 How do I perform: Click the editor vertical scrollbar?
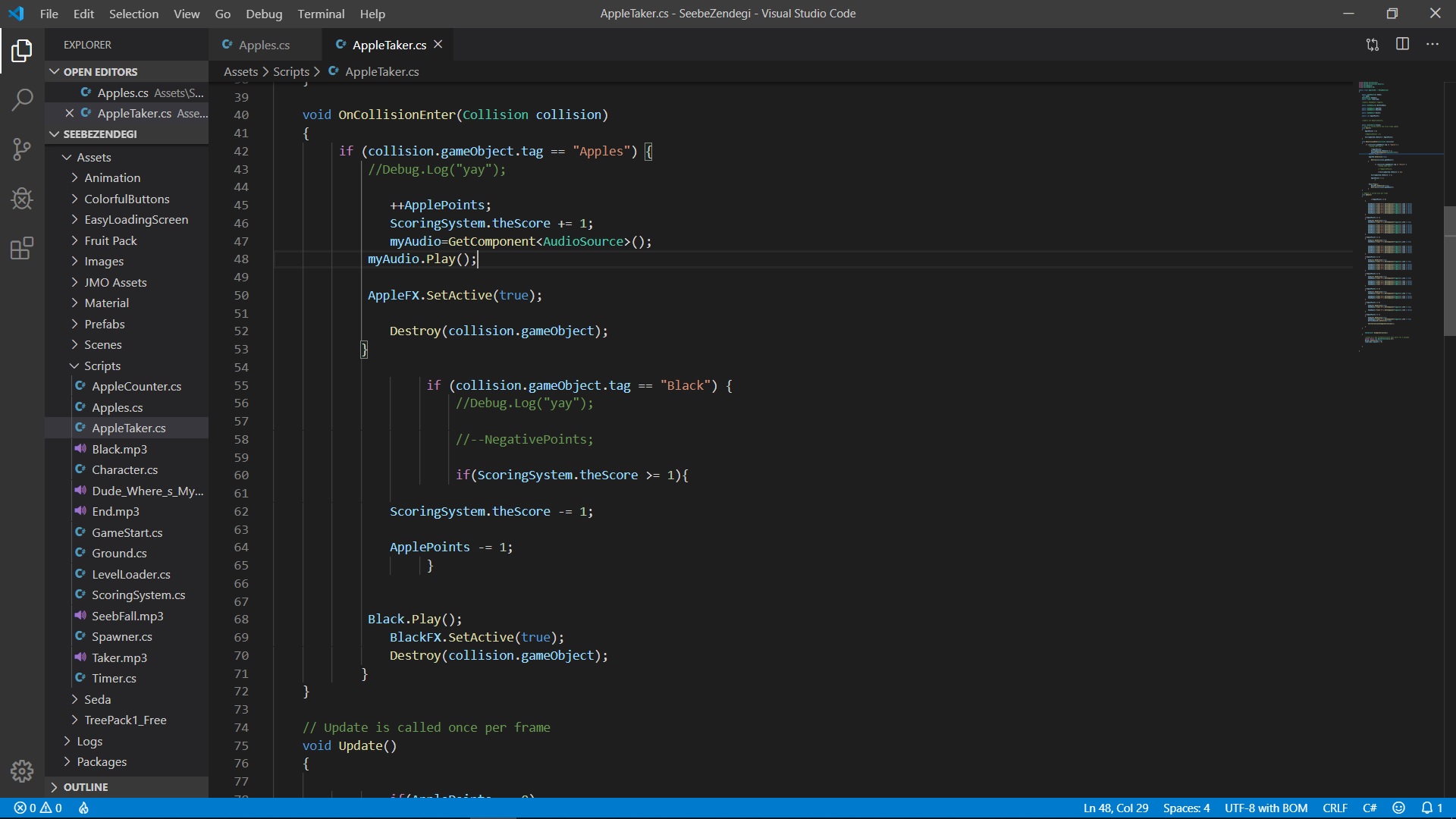1449,271
